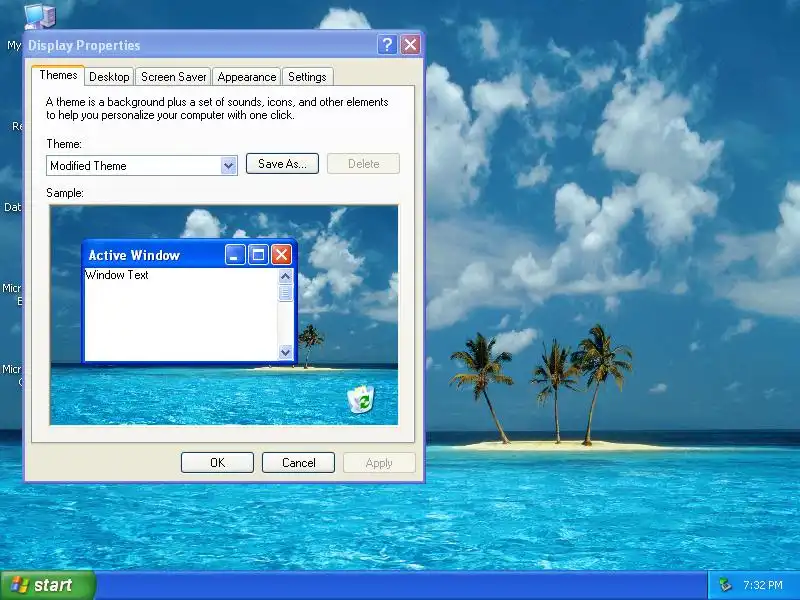800x600 pixels.
Task: Click the Save As... button
Action: [282, 164]
